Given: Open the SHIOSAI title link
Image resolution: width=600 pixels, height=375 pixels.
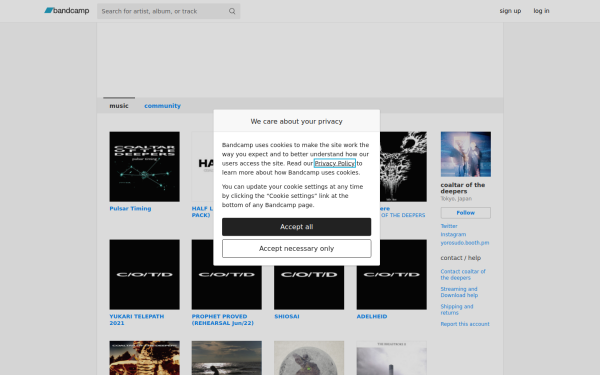Looking at the screenshot, I should (287, 316).
